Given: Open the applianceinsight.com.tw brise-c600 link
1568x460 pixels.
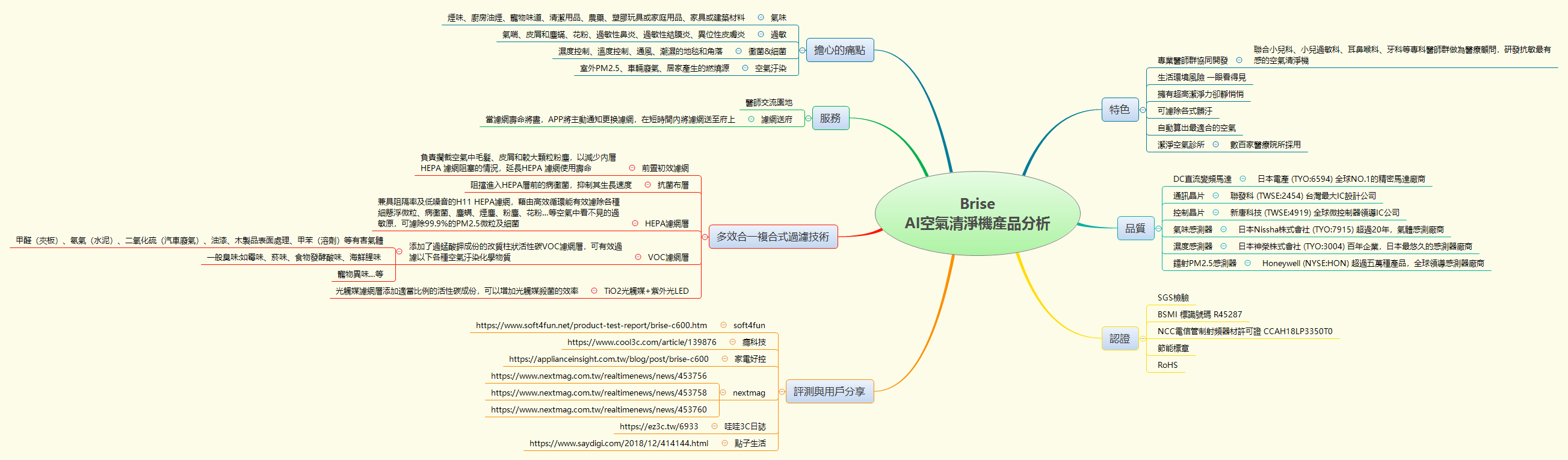Looking at the screenshot, I should (609, 359).
